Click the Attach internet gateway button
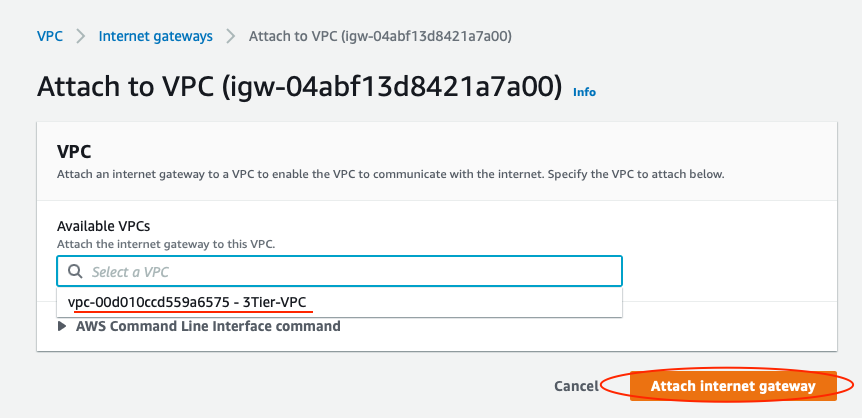 coord(733,386)
